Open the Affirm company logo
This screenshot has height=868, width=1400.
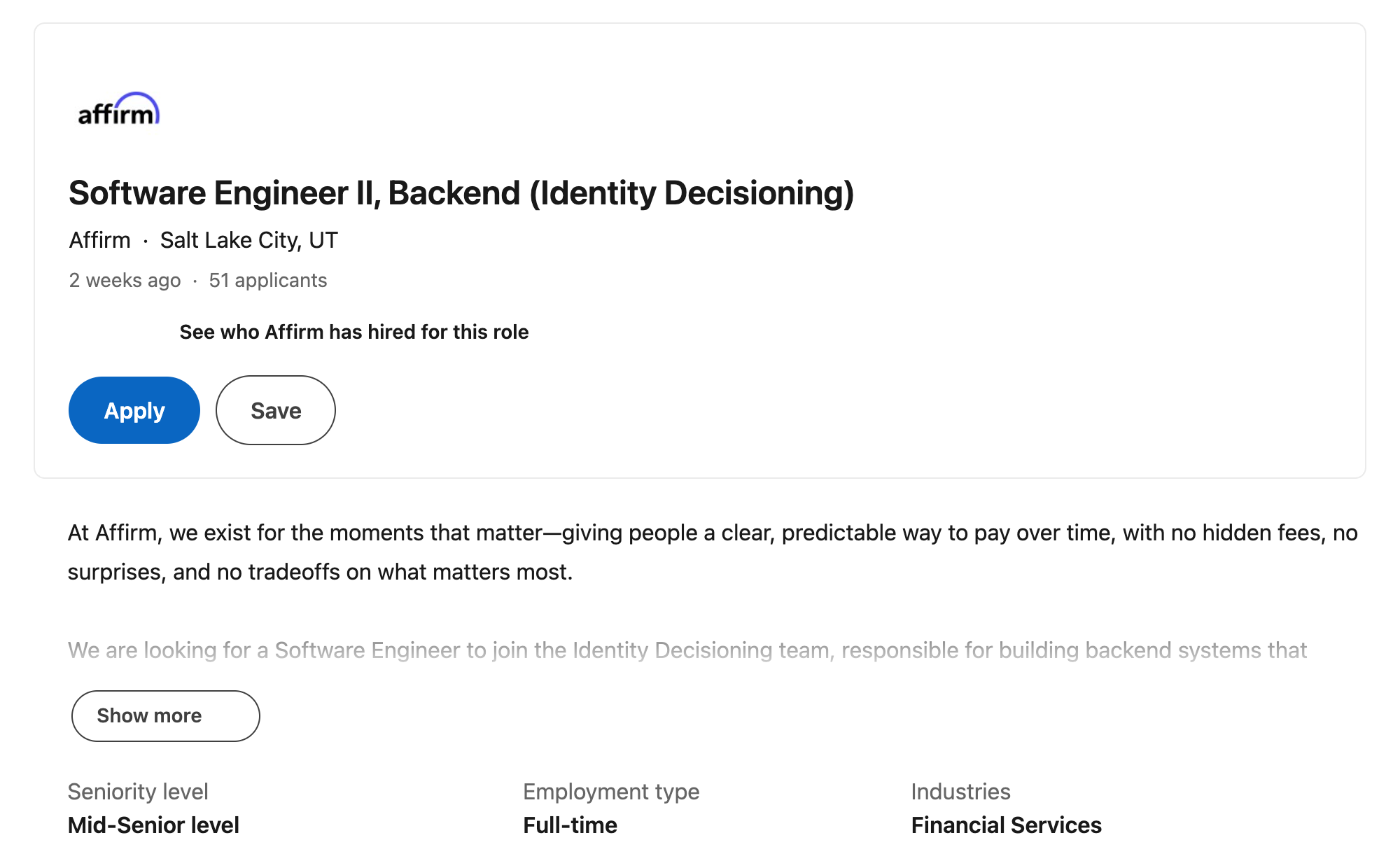point(118,109)
